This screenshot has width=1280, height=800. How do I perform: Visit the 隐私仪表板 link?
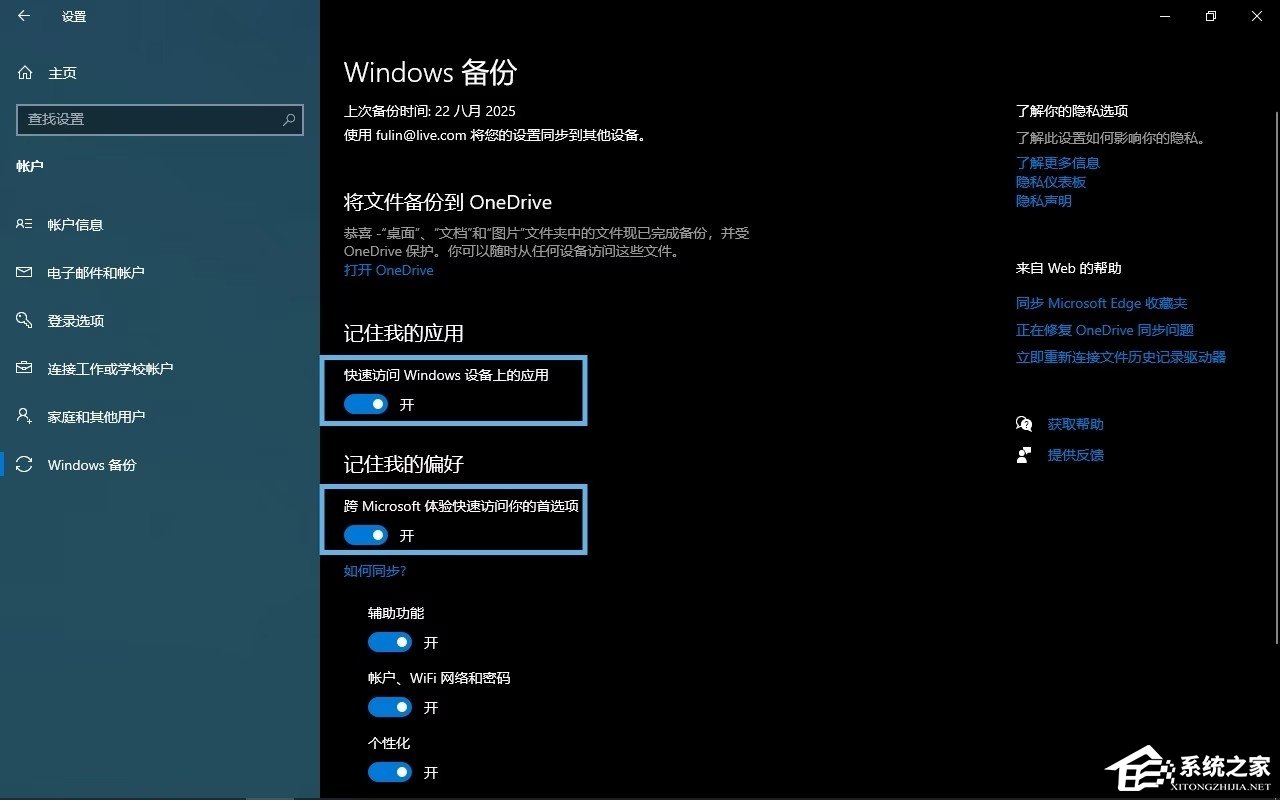[x=1050, y=181]
